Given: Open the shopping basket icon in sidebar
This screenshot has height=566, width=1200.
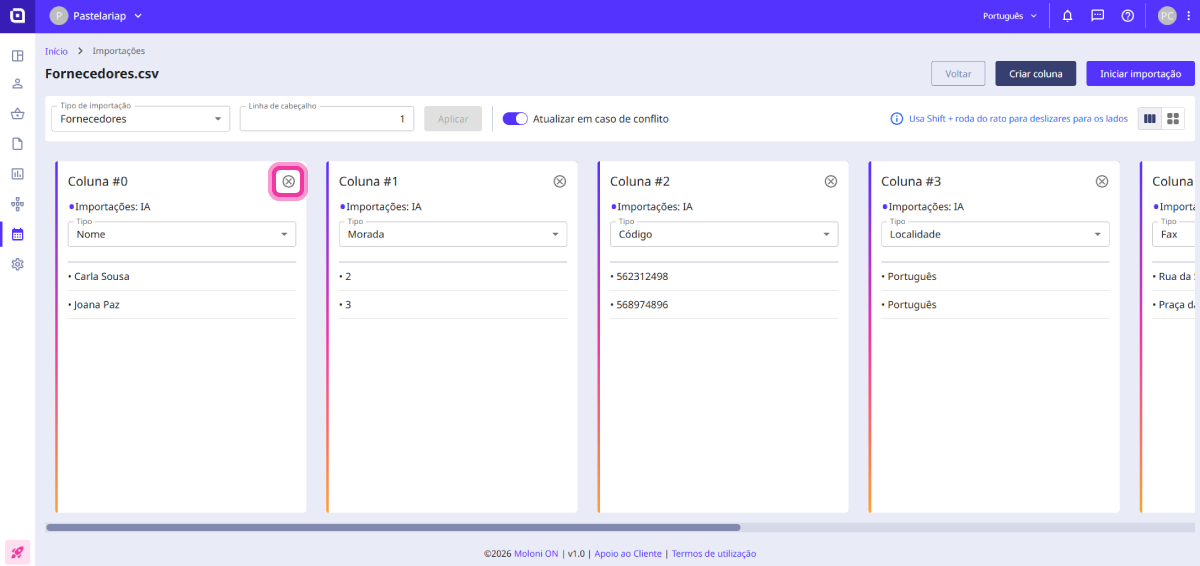Looking at the screenshot, I should tap(17, 114).
